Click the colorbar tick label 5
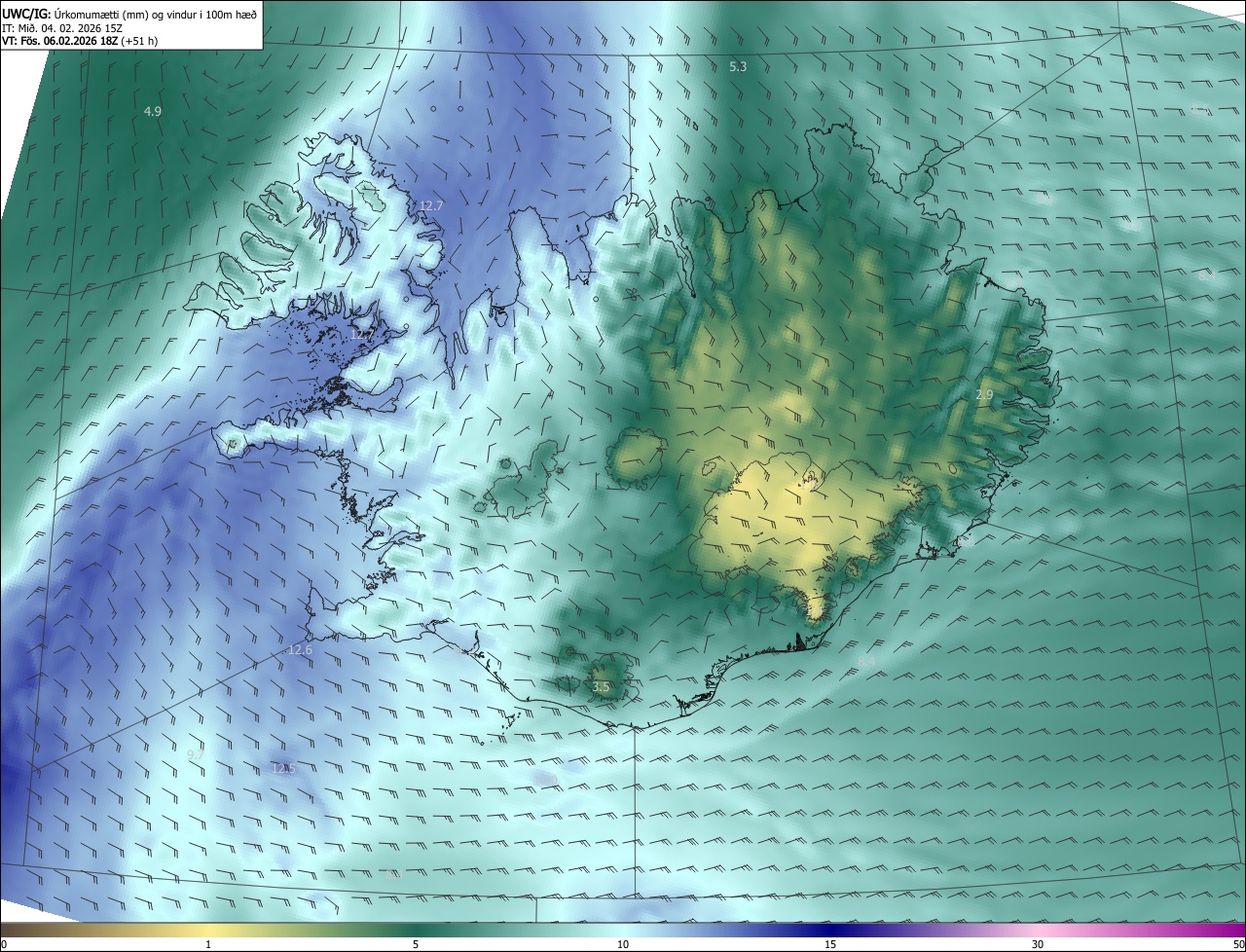The height and width of the screenshot is (952, 1246). tap(416, 944)
